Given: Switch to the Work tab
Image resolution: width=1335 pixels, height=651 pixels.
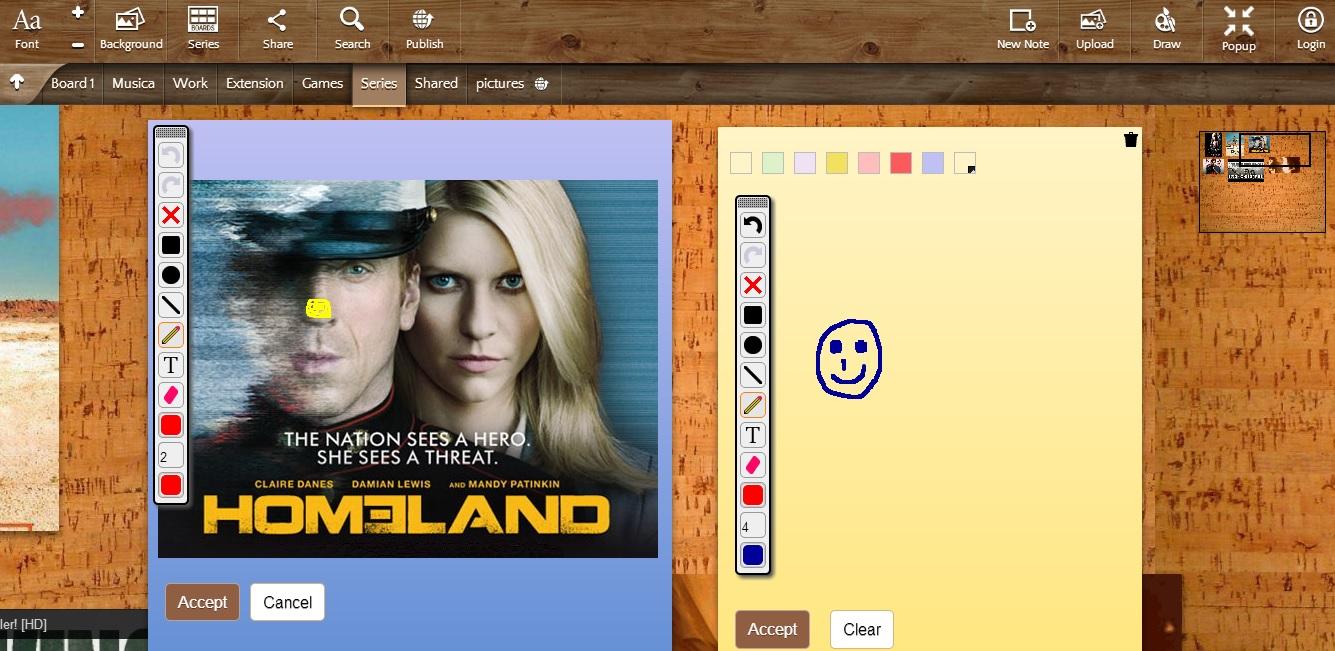Looking at the screenshot, I should pos(190,83).
